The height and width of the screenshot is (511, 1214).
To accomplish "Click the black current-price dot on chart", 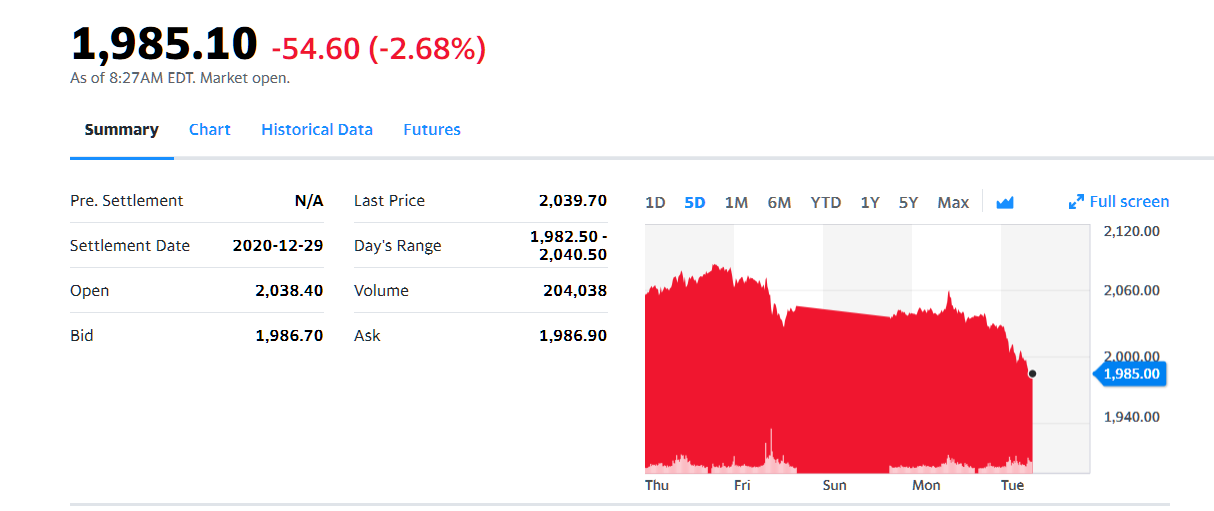I will click(x=1032, y=374).
